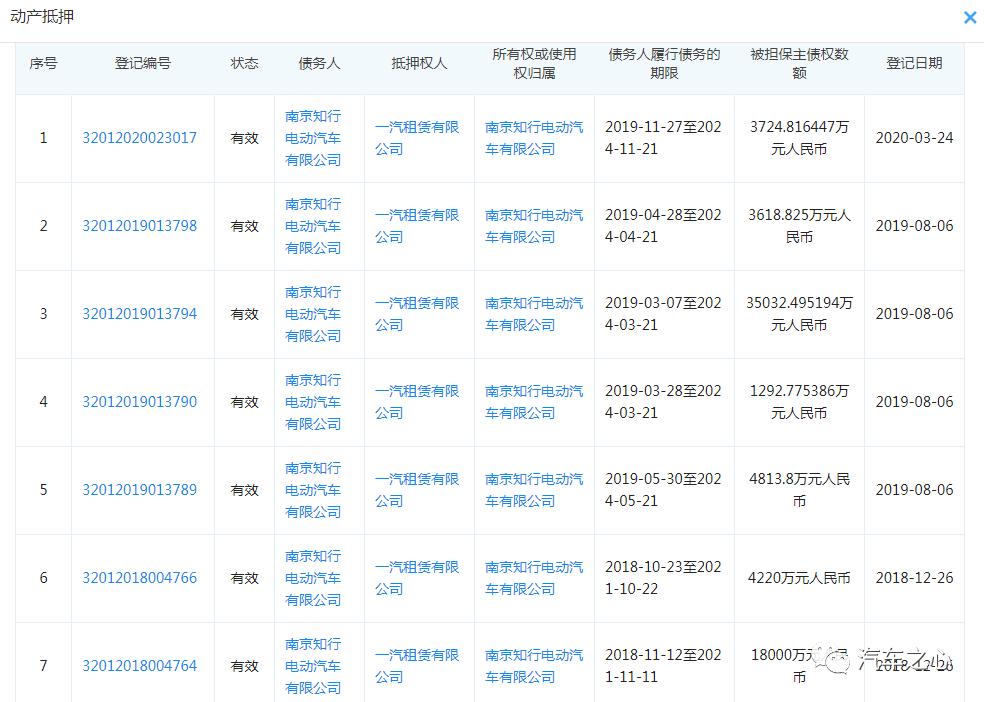This screenshot has height=702, width=984.
Task: Select amount 3724.816447万元人民币
Action: [799, 138]
